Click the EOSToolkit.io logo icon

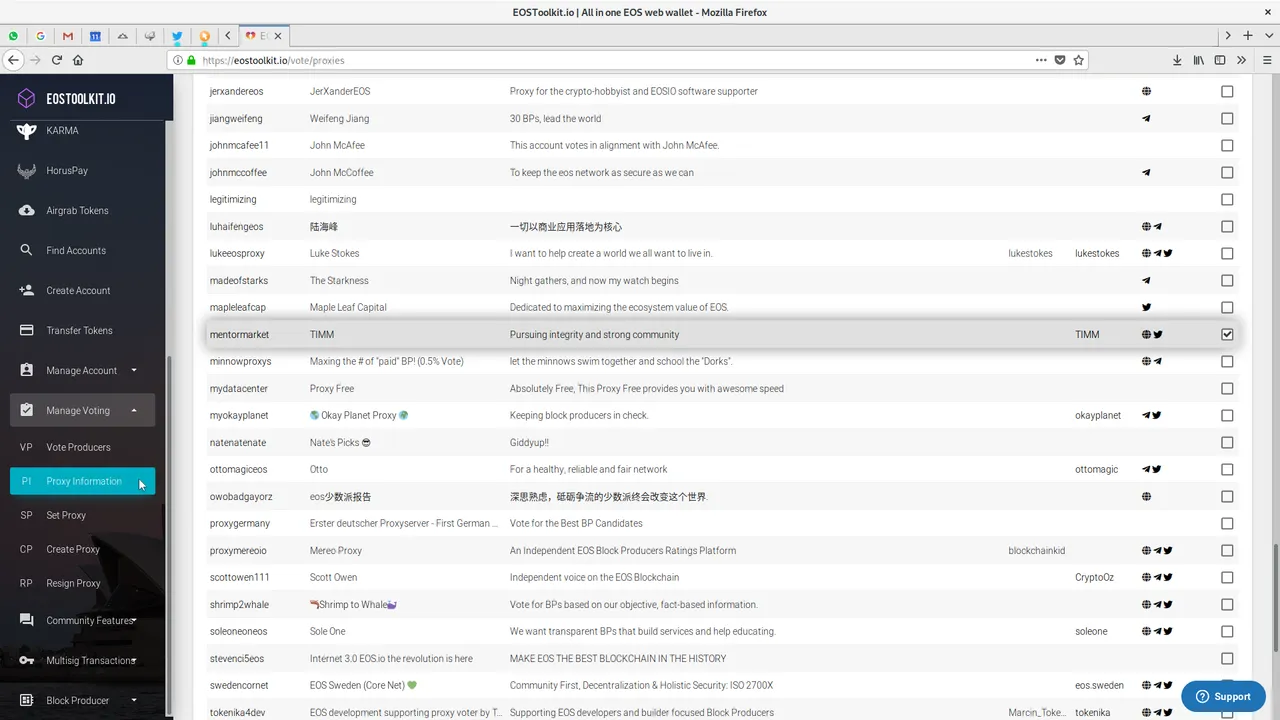click(x=26, y=98)
